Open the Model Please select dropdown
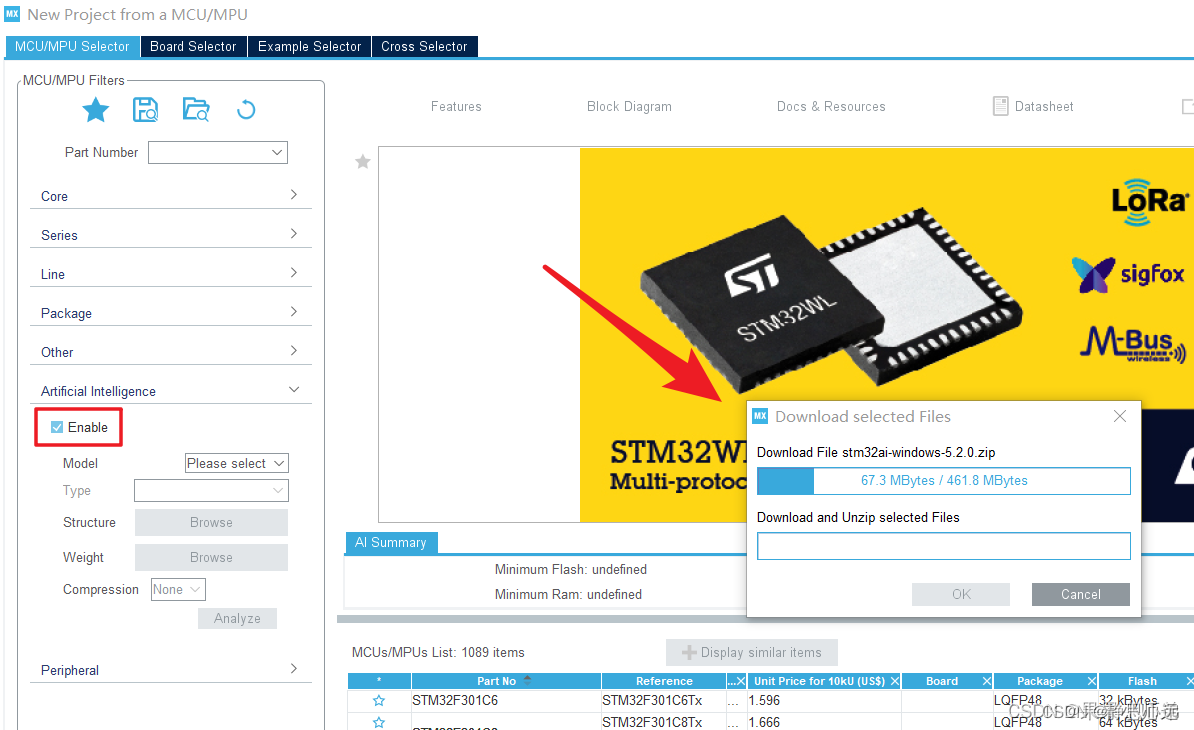The height and width of the screenshot is (730, 1194). click(x=237, y=463)
